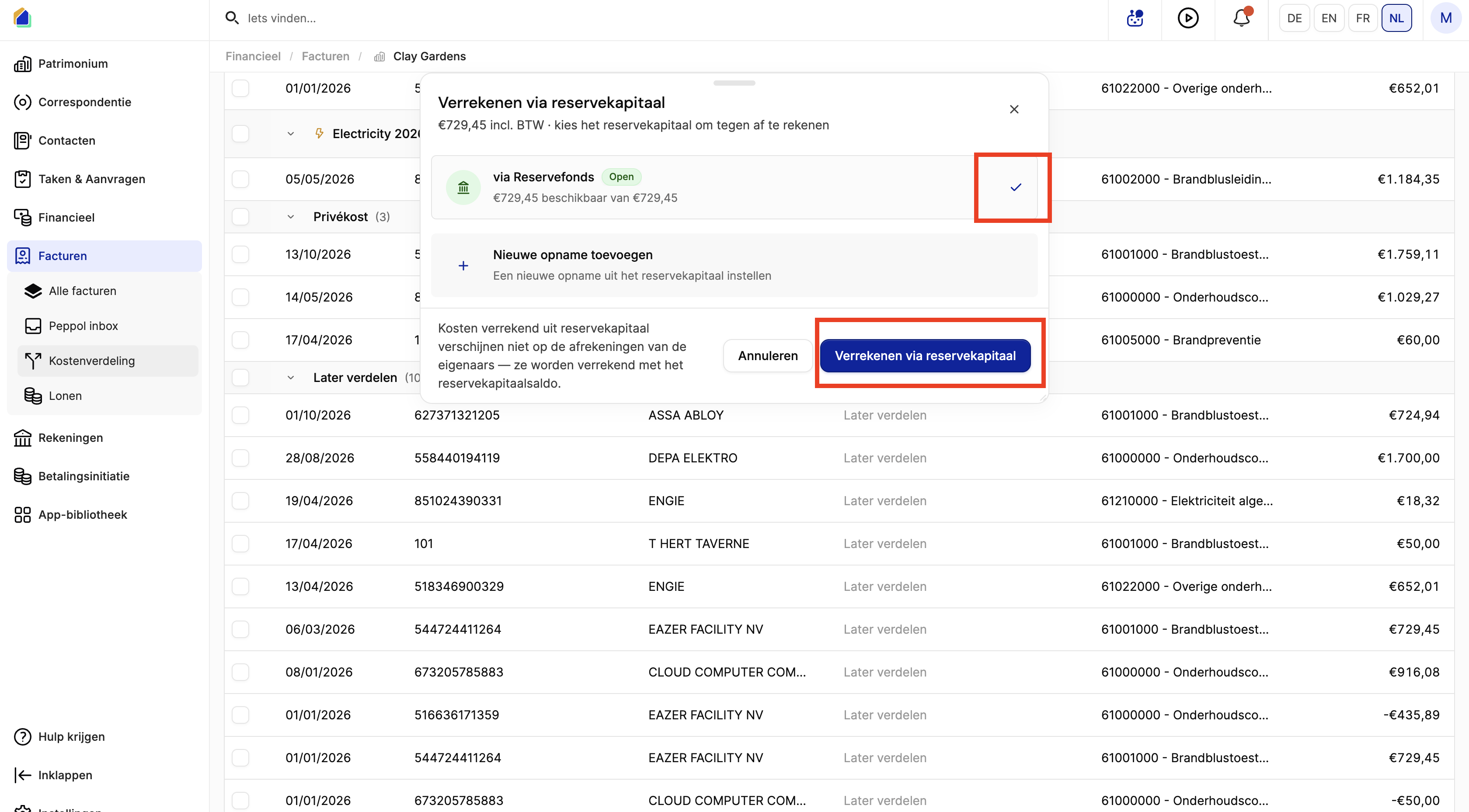
Task: Click the Reservefonds bank icon
Action: click(463, 187)
